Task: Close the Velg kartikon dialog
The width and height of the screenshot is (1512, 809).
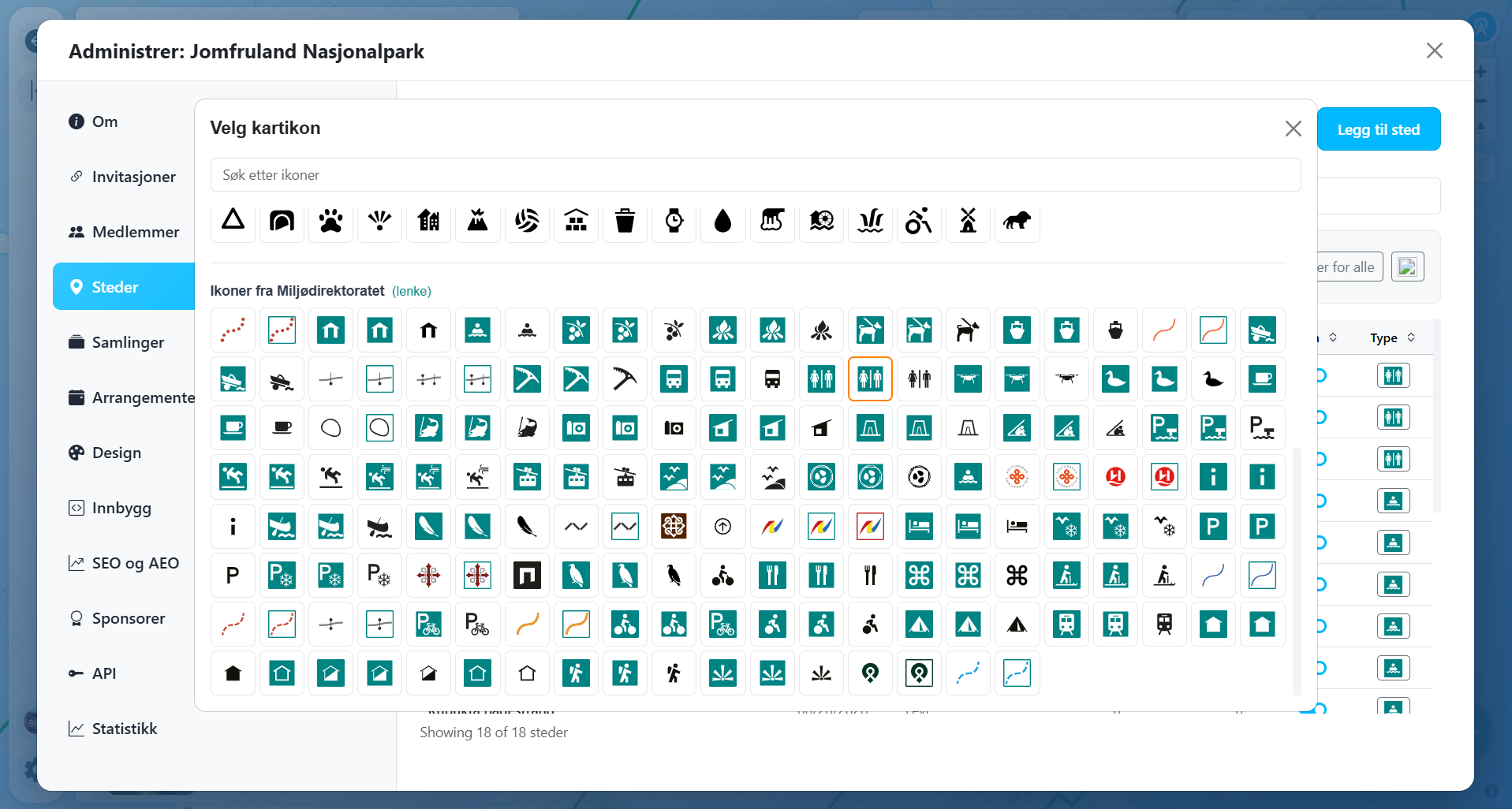Action: coord(1293,129)
